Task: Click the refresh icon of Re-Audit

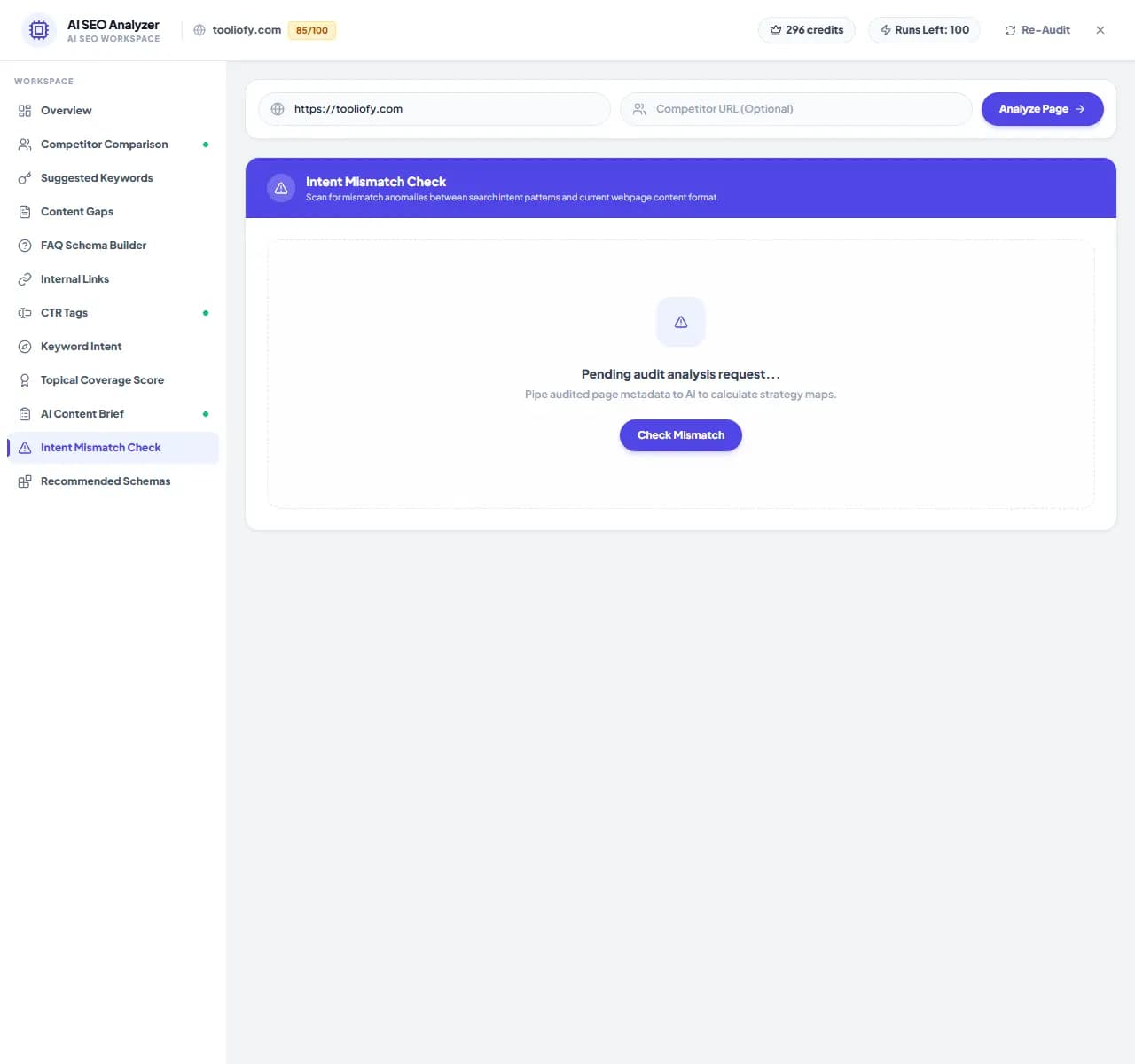Action: point(1010,30)
